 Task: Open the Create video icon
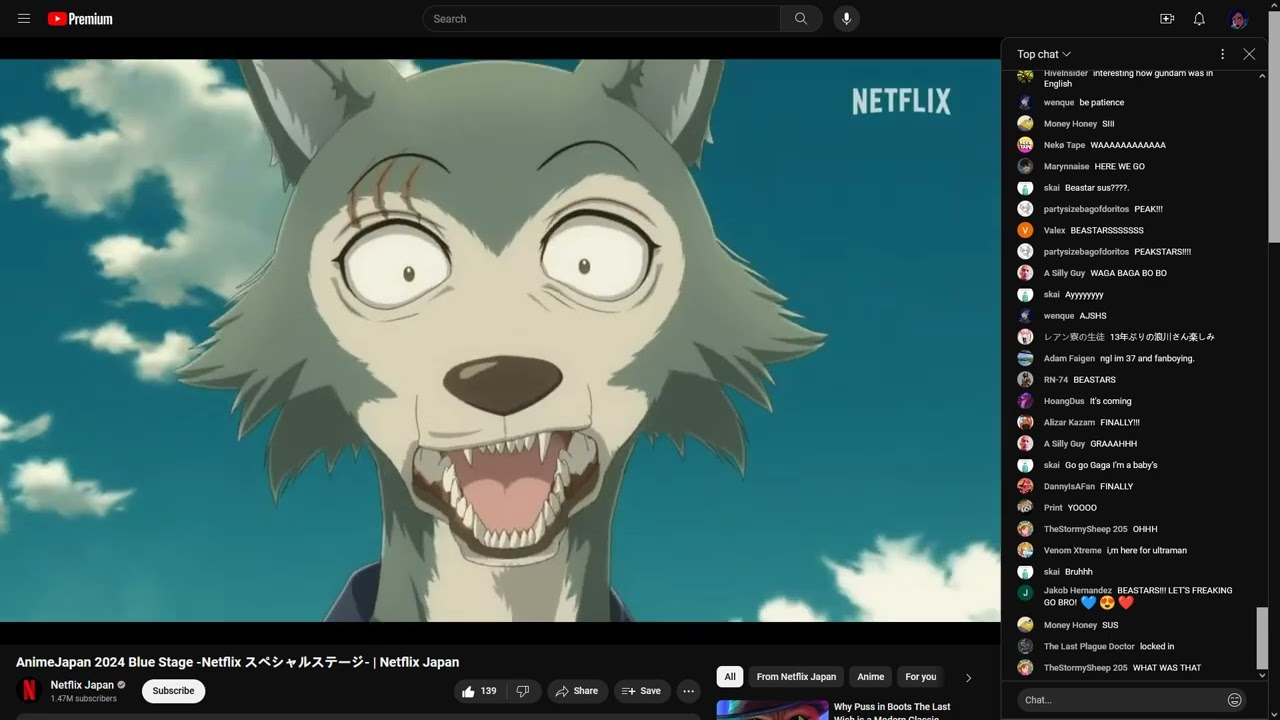point(1167,19)
